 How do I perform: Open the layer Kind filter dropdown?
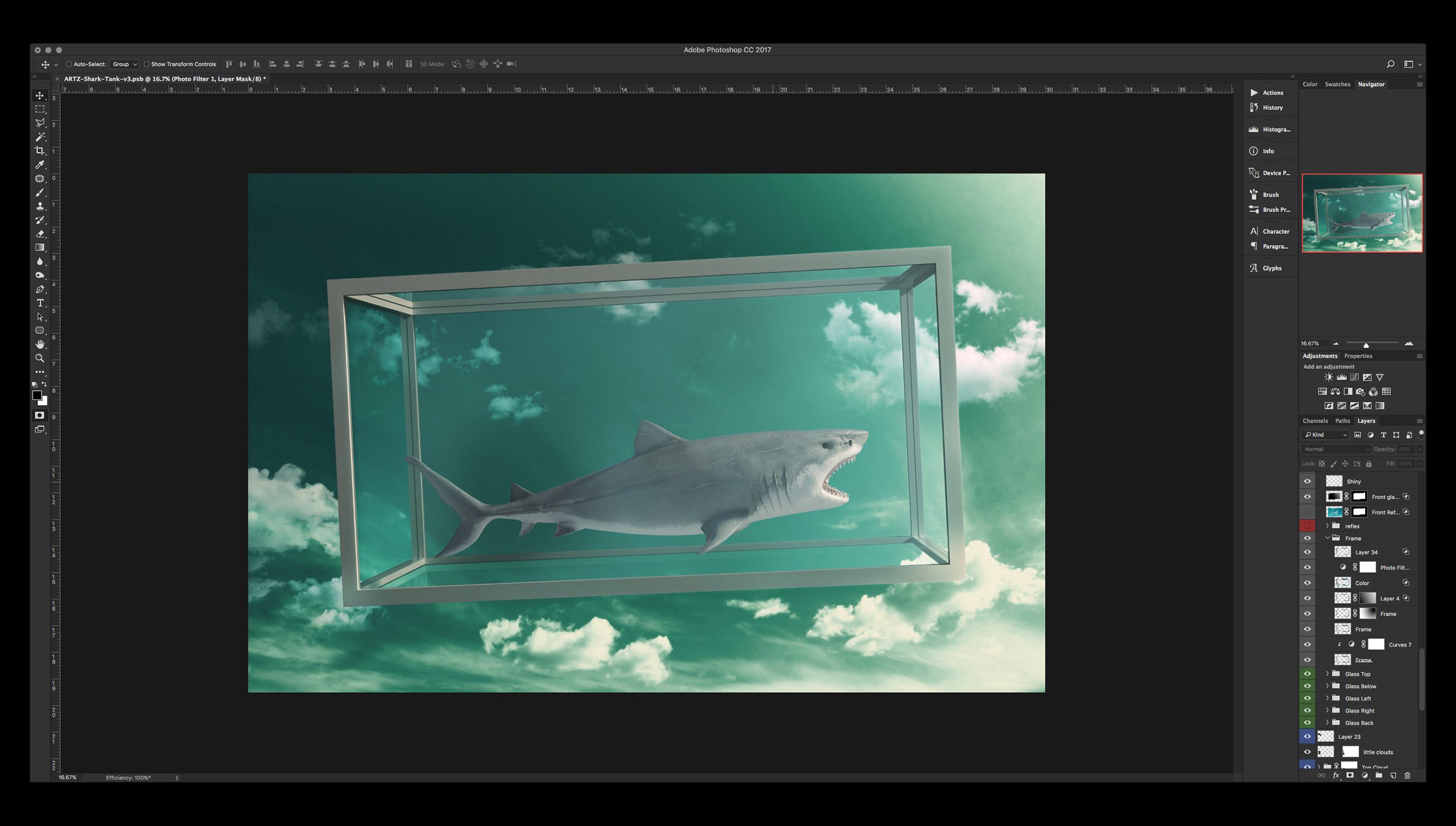1325,435
